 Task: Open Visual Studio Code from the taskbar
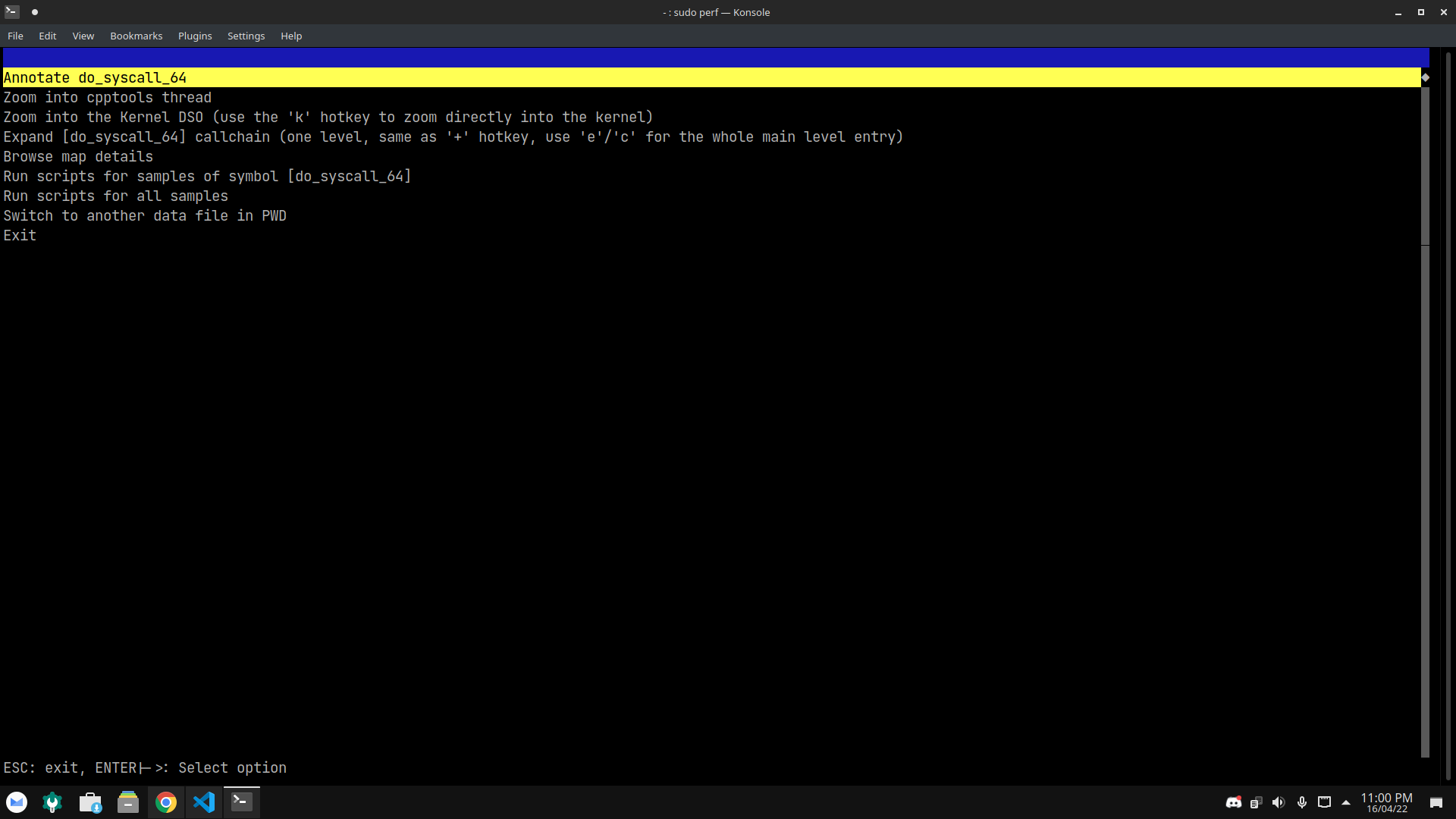[x=203, y=802]
